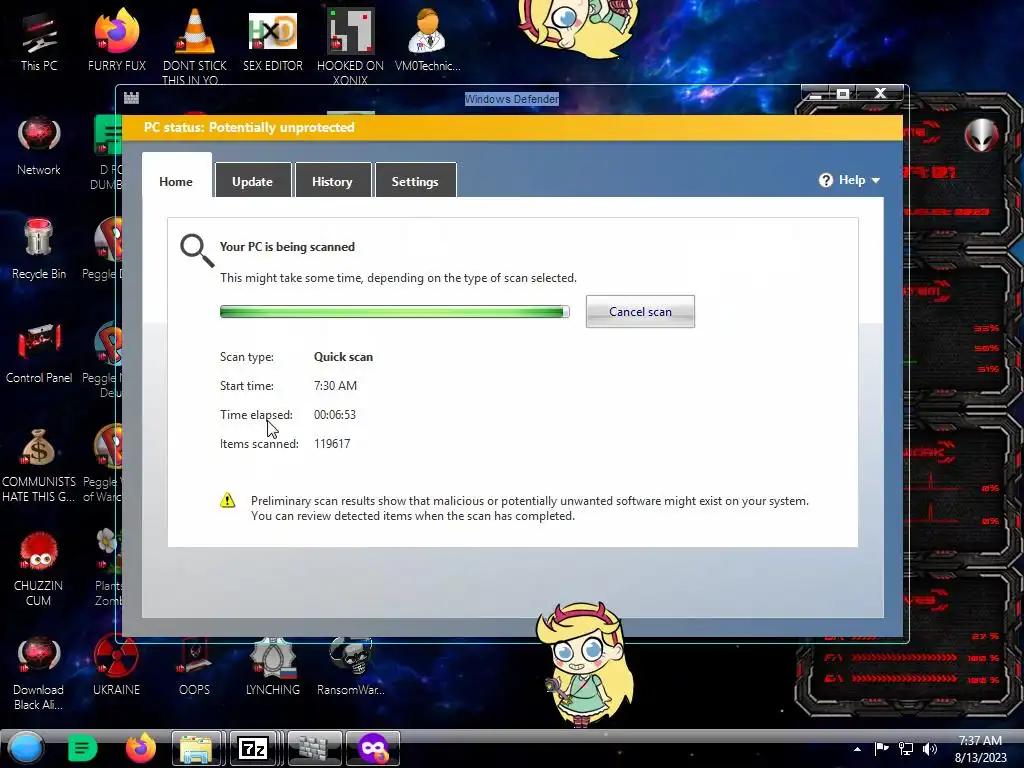
Task: Open the This PC desktop icon
Action: tap(39, 41)
